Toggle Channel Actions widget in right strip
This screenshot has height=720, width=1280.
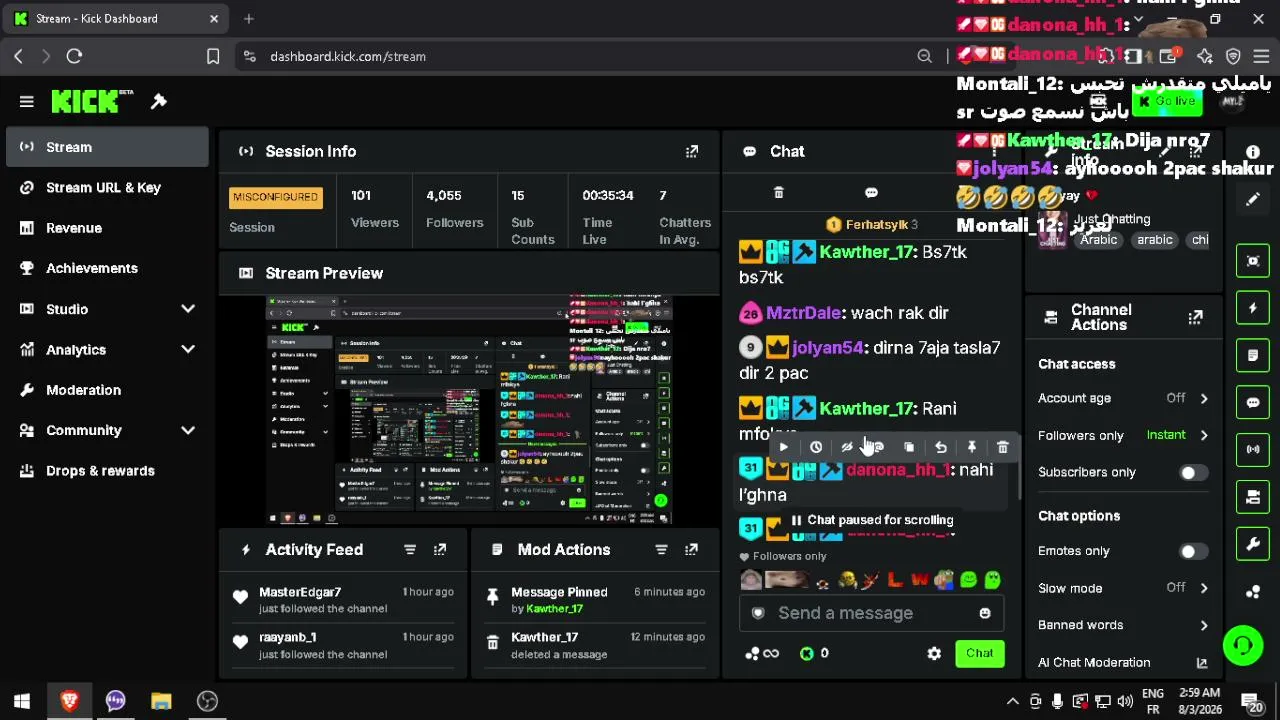click(1253, 497)
